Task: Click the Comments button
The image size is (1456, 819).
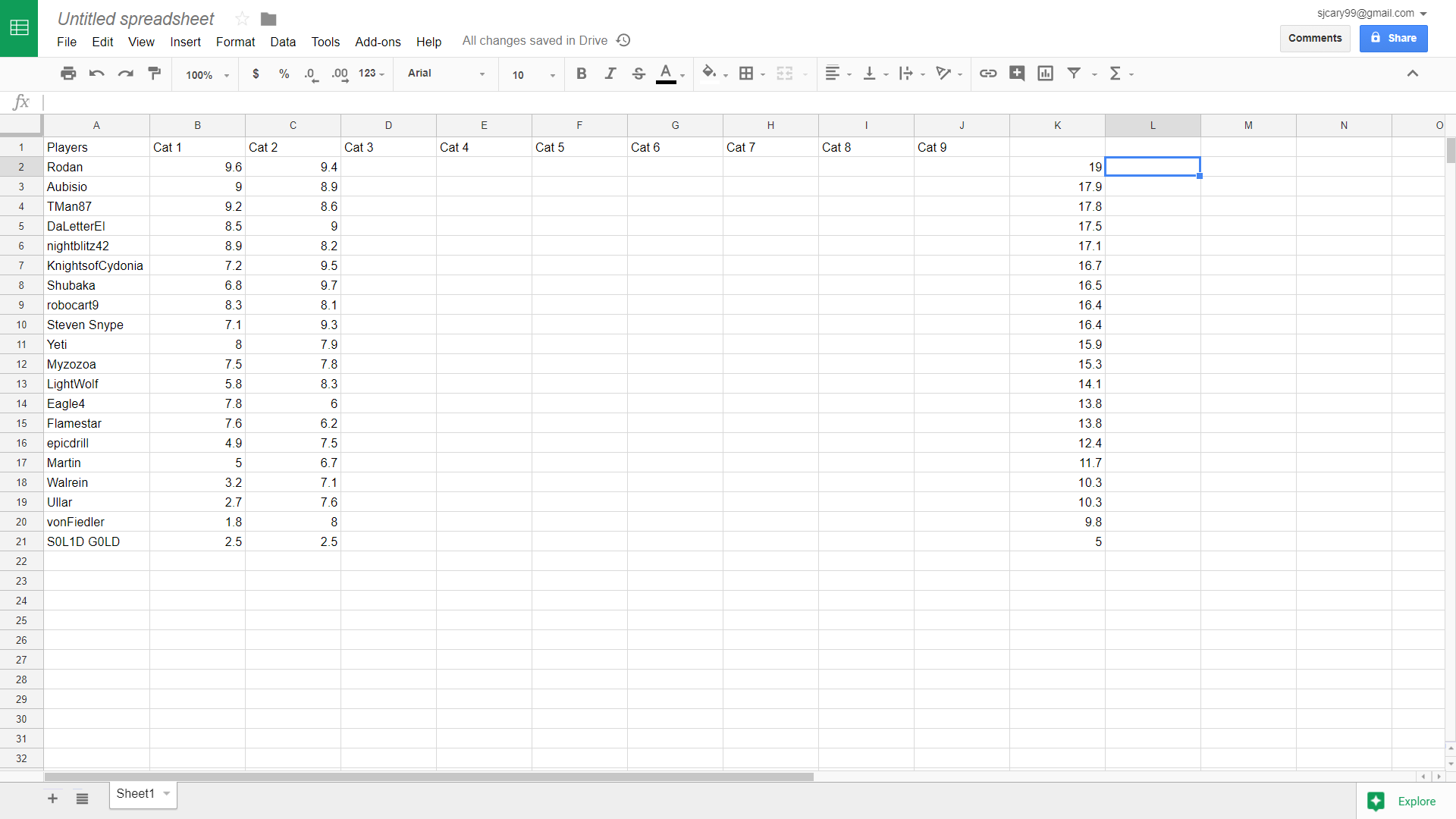Action: [1314, 38]
